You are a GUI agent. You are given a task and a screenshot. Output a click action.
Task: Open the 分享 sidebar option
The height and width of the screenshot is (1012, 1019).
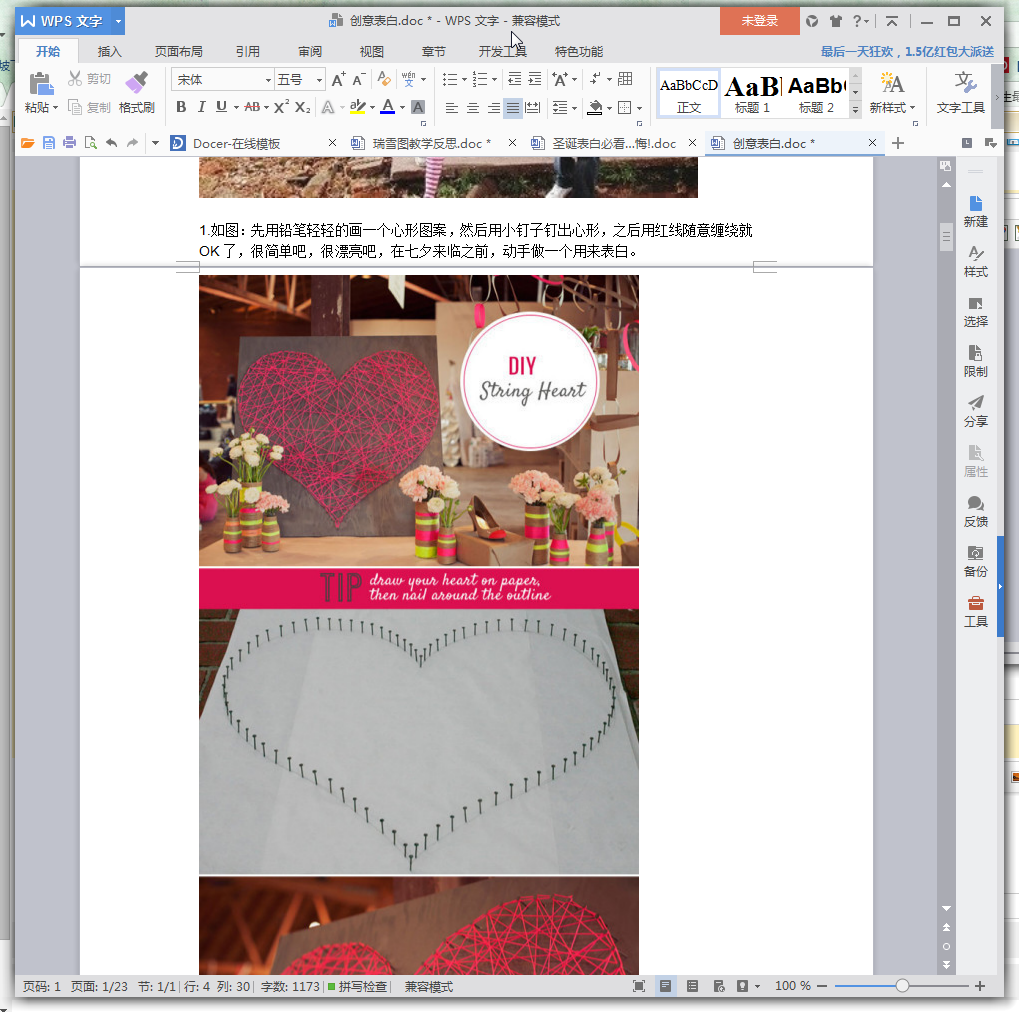975,411
